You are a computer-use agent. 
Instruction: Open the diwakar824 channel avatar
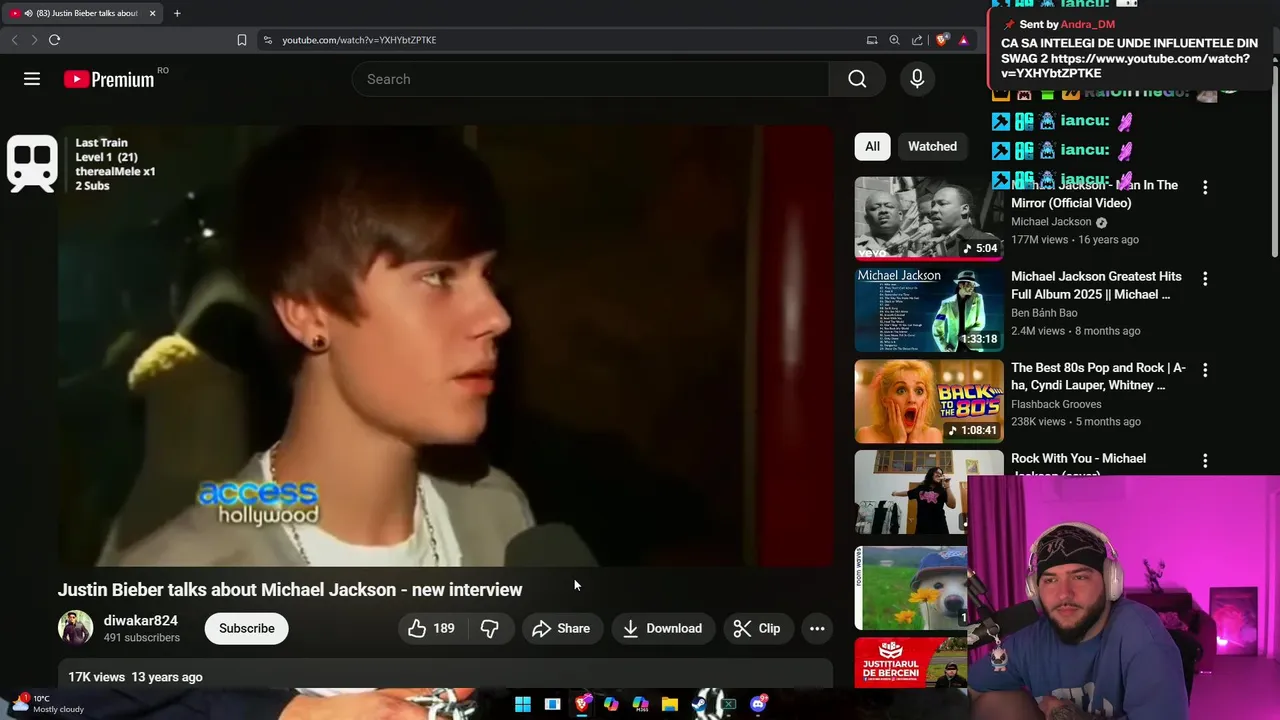click(75, 628)
